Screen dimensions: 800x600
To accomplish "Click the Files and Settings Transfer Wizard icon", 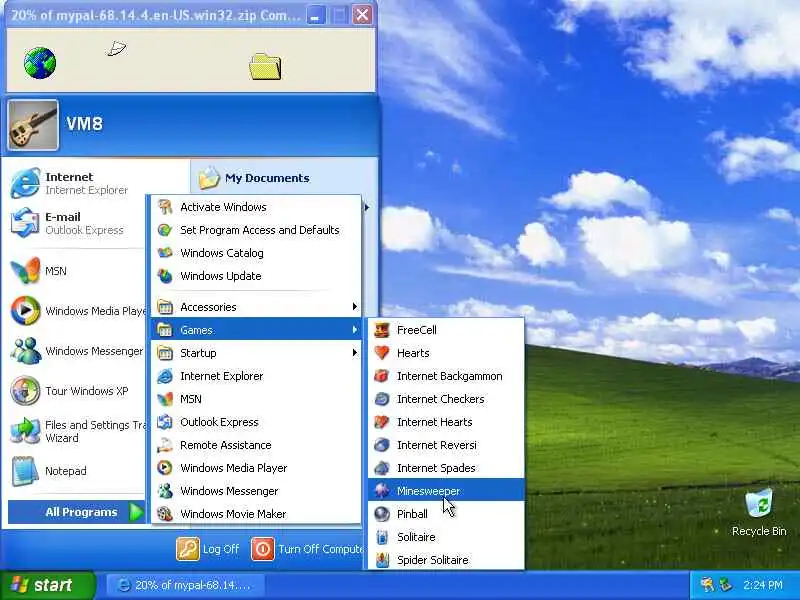I will (25, 431).
